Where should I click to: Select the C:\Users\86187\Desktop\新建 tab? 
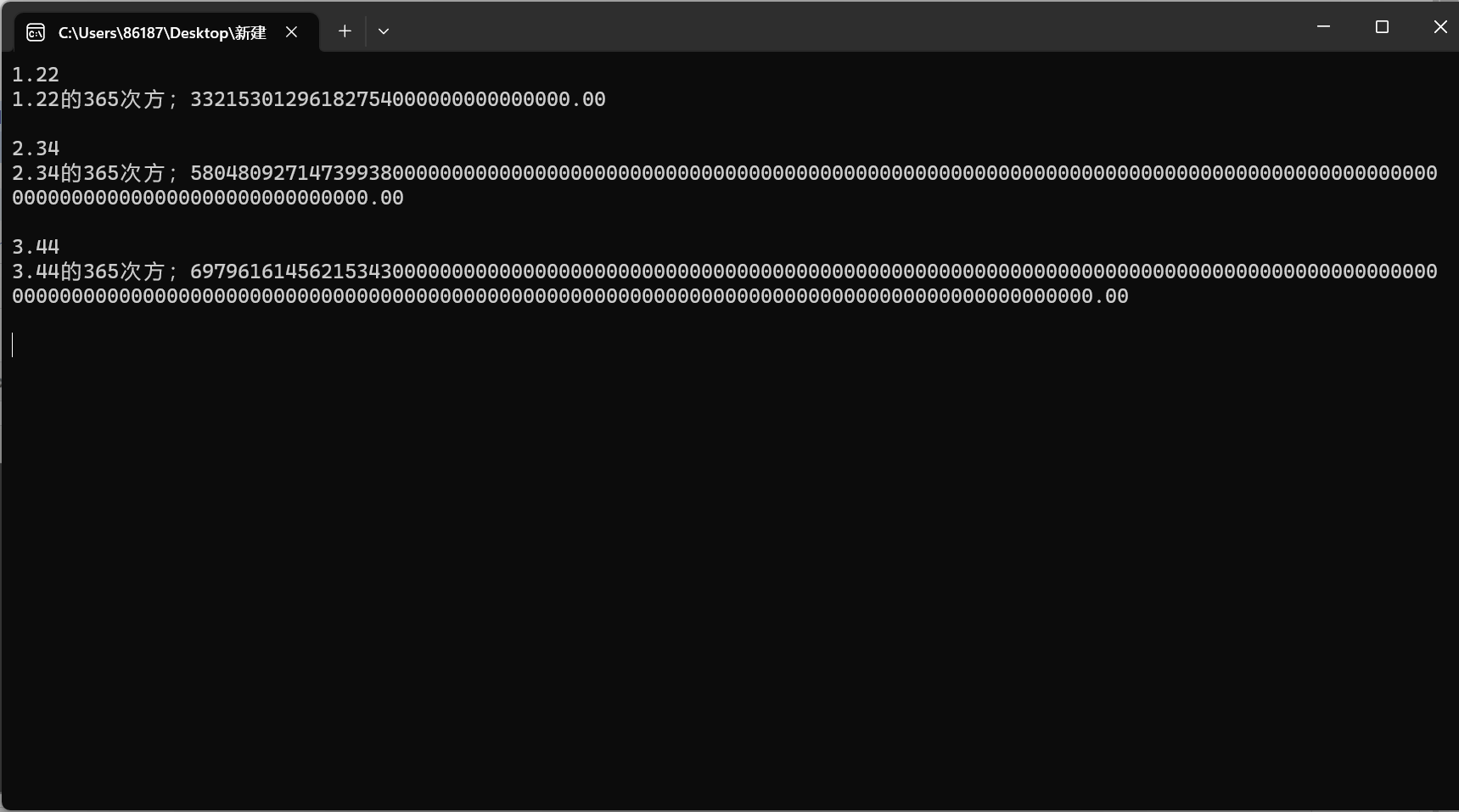click(167, 32)
